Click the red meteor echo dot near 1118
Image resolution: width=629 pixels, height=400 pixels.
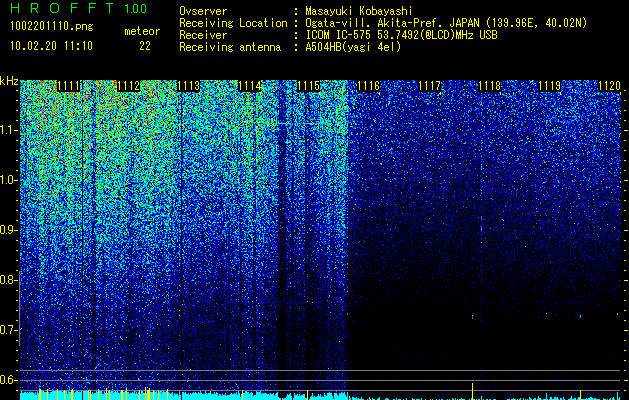coord(473,317)
